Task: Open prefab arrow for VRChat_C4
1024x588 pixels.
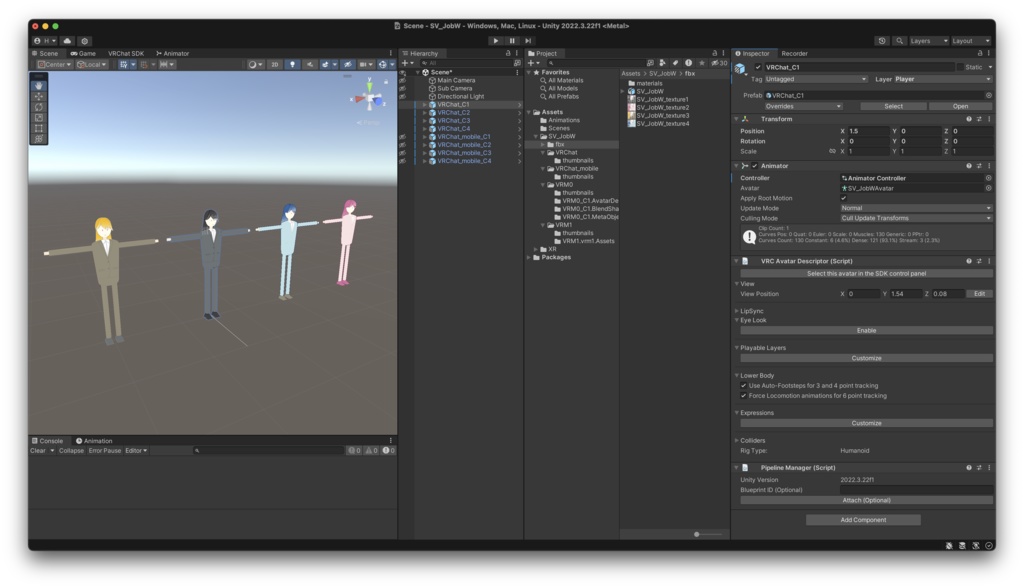Action: tap(519, 129)
